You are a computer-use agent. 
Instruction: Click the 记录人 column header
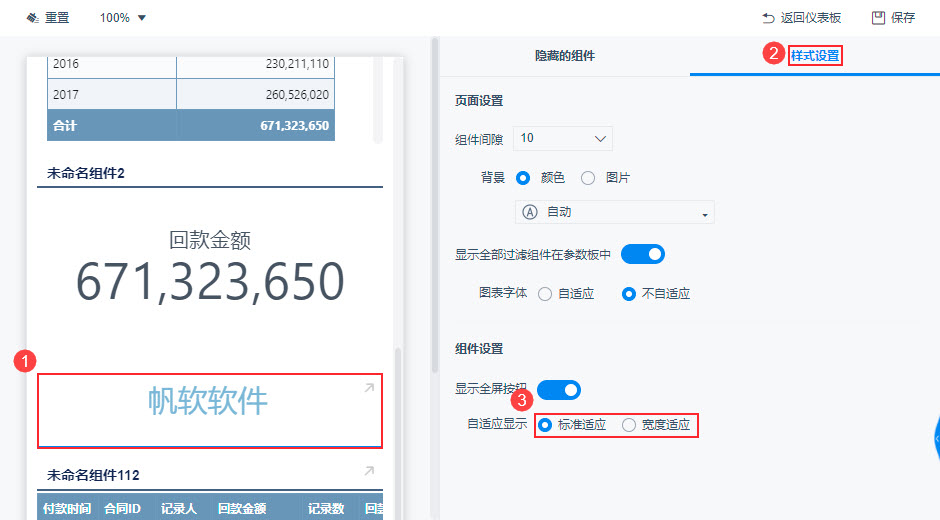(179, 509)
